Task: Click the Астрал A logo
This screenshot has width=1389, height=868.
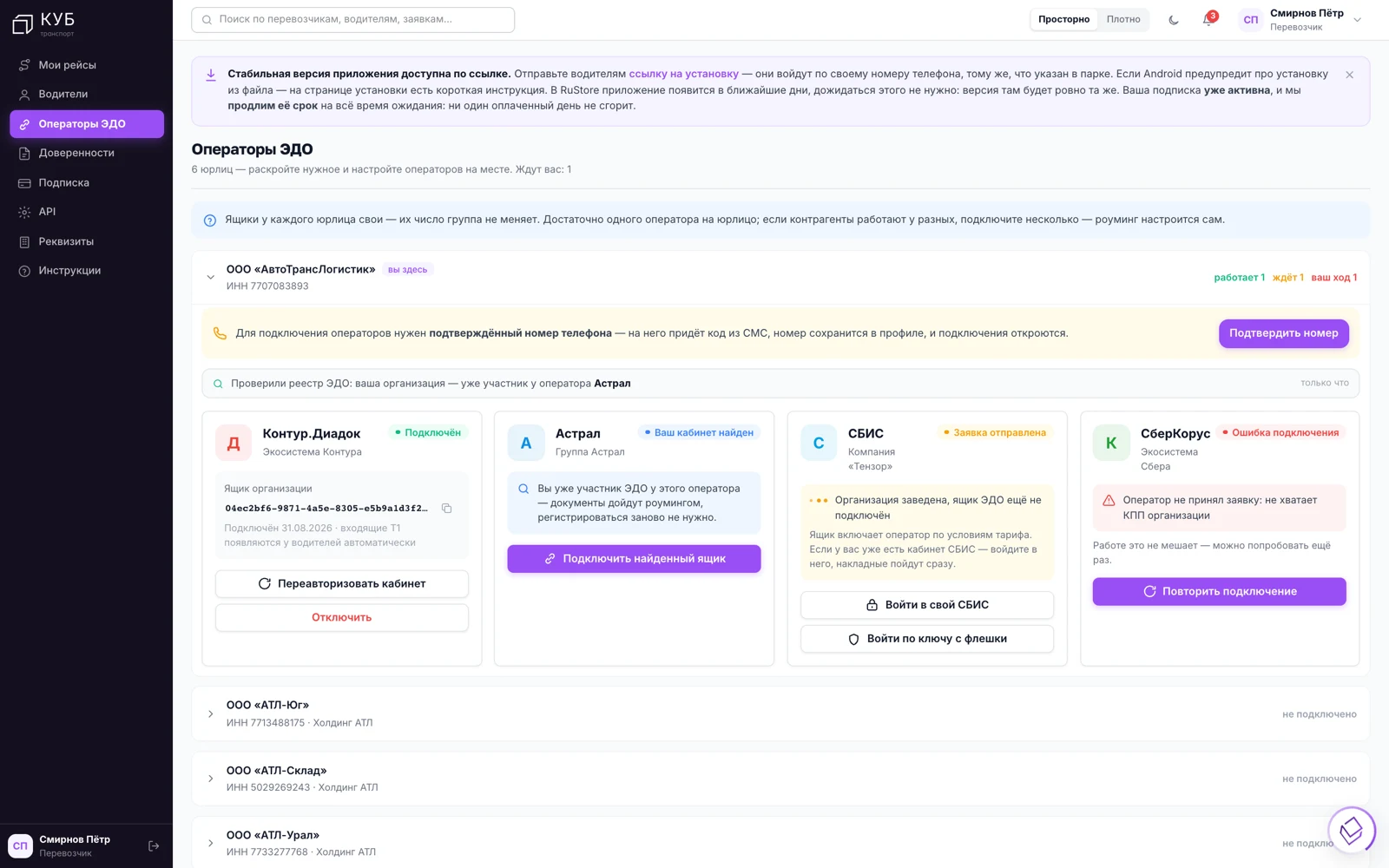Action: pos(526,443)
